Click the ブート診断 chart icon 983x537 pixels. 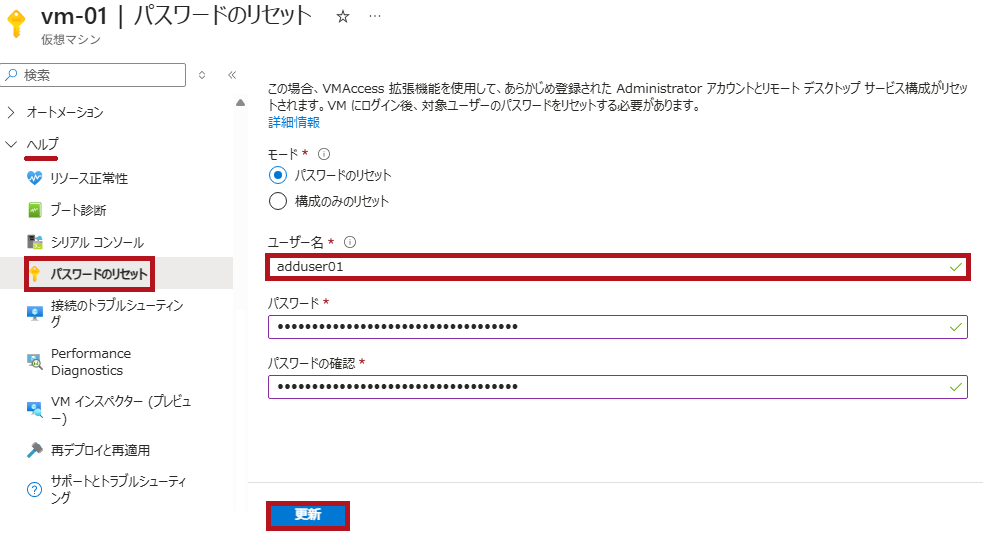[34, 210]
